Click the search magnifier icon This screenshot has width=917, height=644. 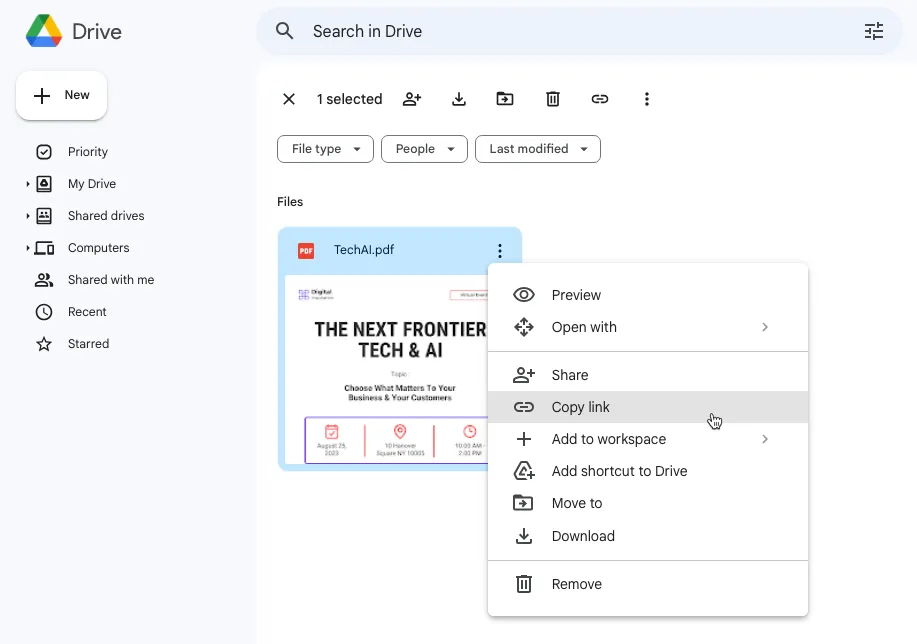[x=284, y=31]
